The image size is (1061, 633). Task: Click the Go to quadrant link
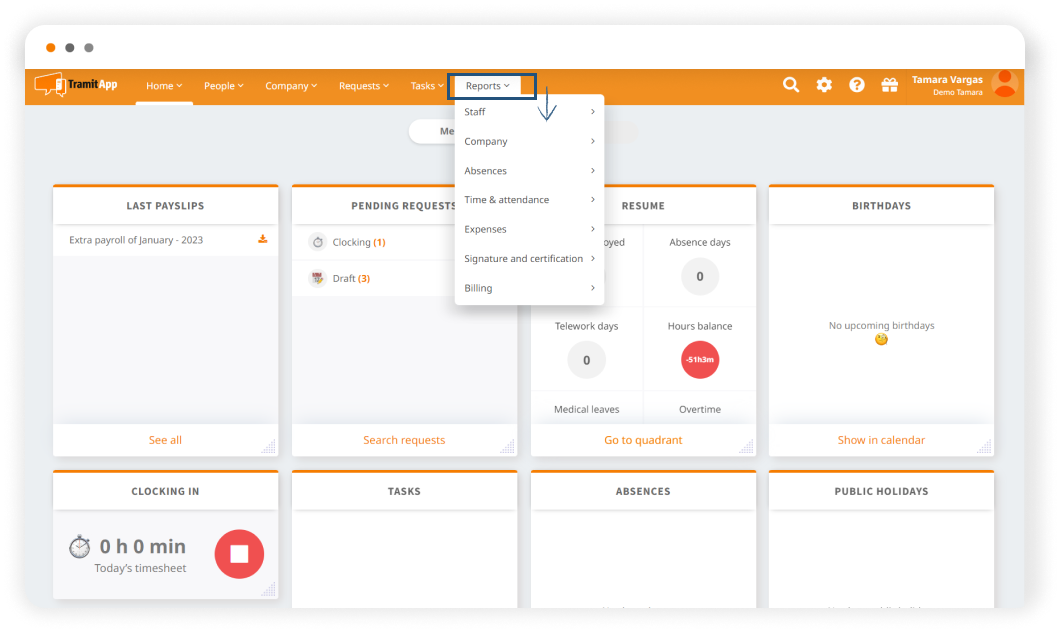pos(643,440)
